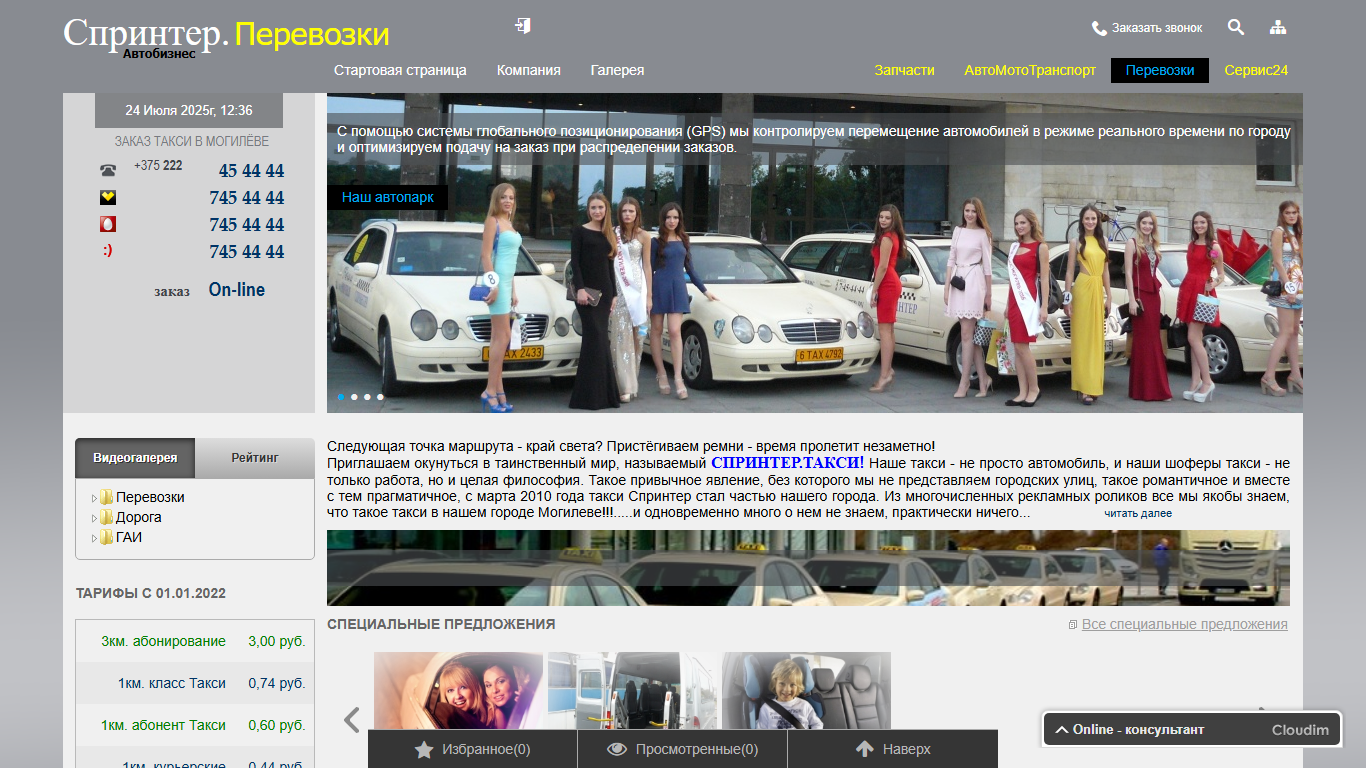Click the yellow Velcom operator icon
Screen dimensions: 1366x768
[108, 198]
